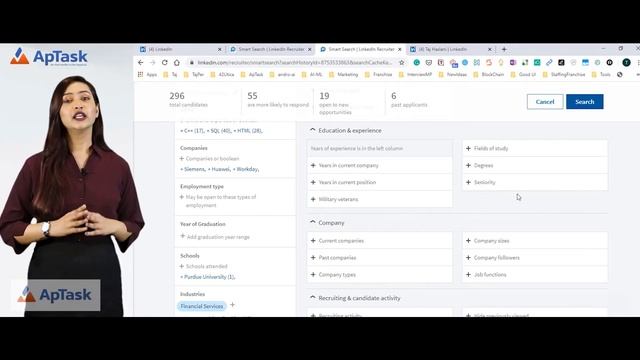This screenshot has height=360, width=640.
Task: Add Degrees filter
Action: pos(535,165)
